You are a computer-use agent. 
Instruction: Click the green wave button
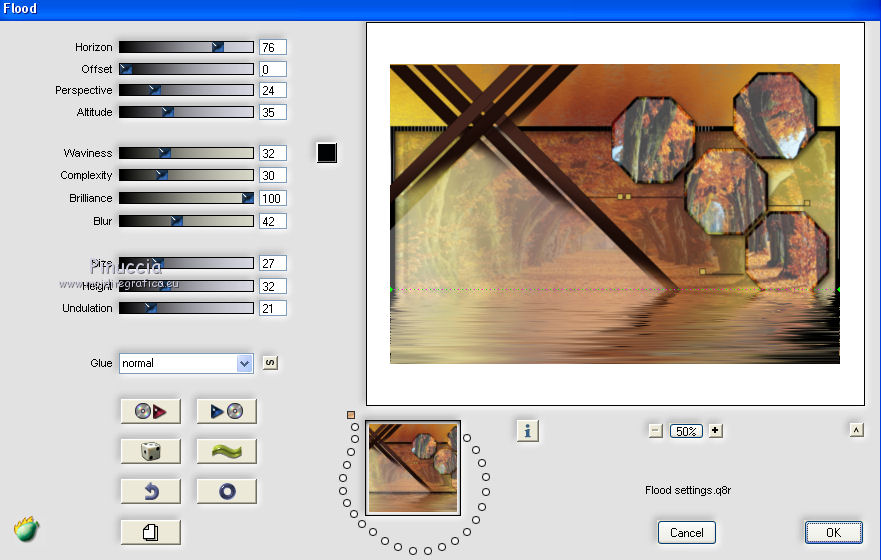tap(226, 451)
